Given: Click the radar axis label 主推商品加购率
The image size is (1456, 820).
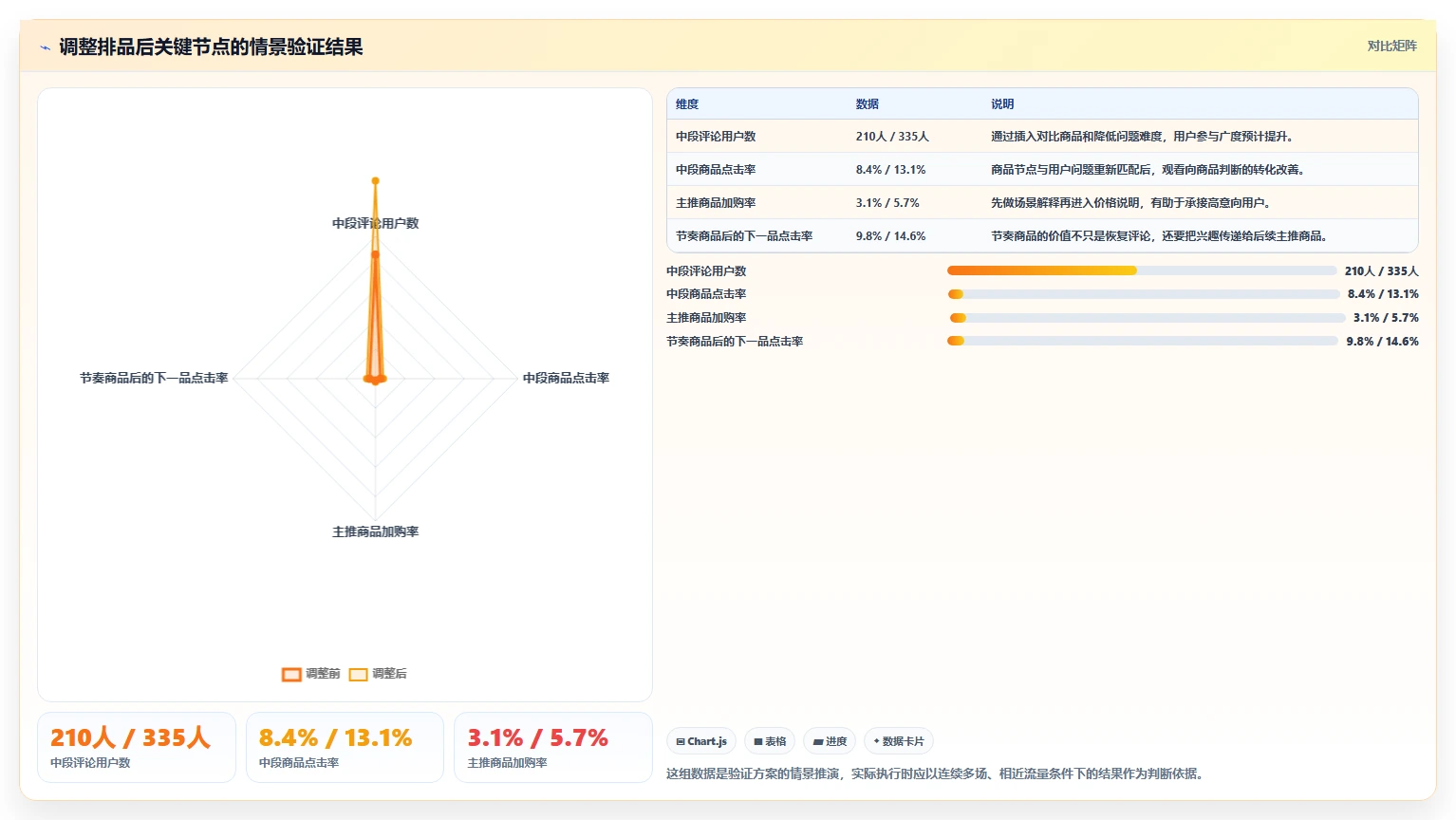Looking at the screenshot, I should 375,531.
